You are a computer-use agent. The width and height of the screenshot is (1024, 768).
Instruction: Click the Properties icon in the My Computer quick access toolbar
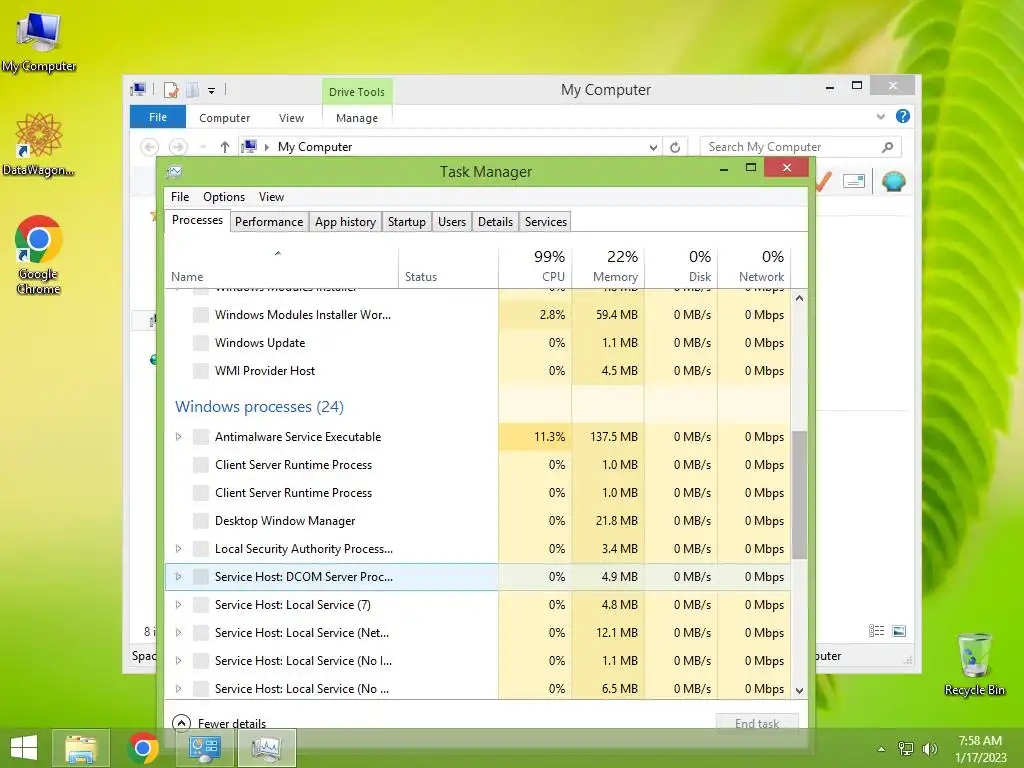171,90
